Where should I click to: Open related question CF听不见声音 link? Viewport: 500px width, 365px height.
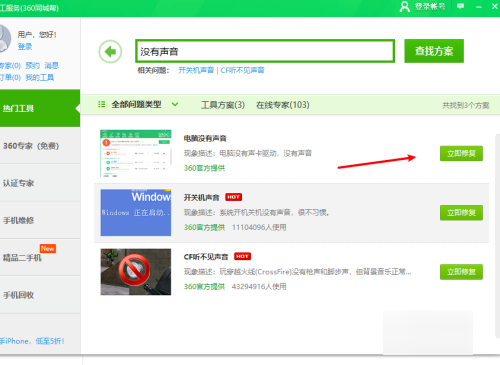(242, 70)
